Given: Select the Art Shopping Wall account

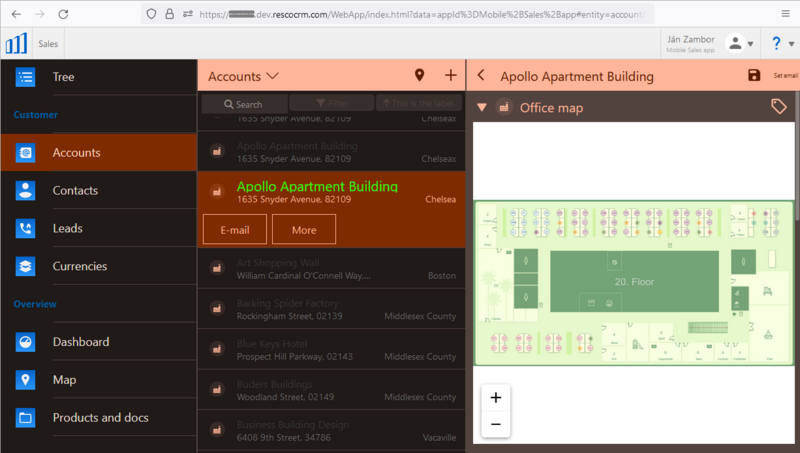Looking at the screenshot, I should pyautogui.click(x=331, y=269).
